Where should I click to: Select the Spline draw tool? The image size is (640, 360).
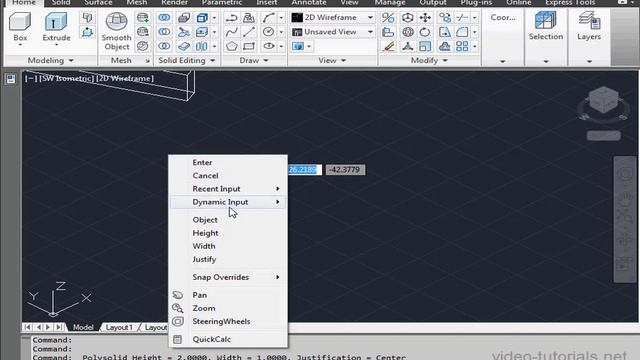coord(231,32)
